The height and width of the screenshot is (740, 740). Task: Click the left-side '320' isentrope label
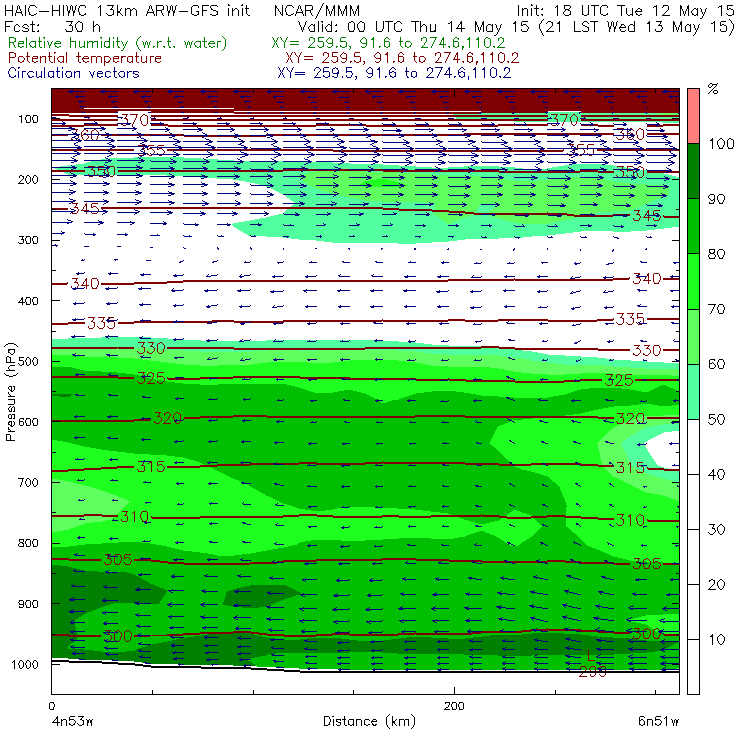coord(168,418)
